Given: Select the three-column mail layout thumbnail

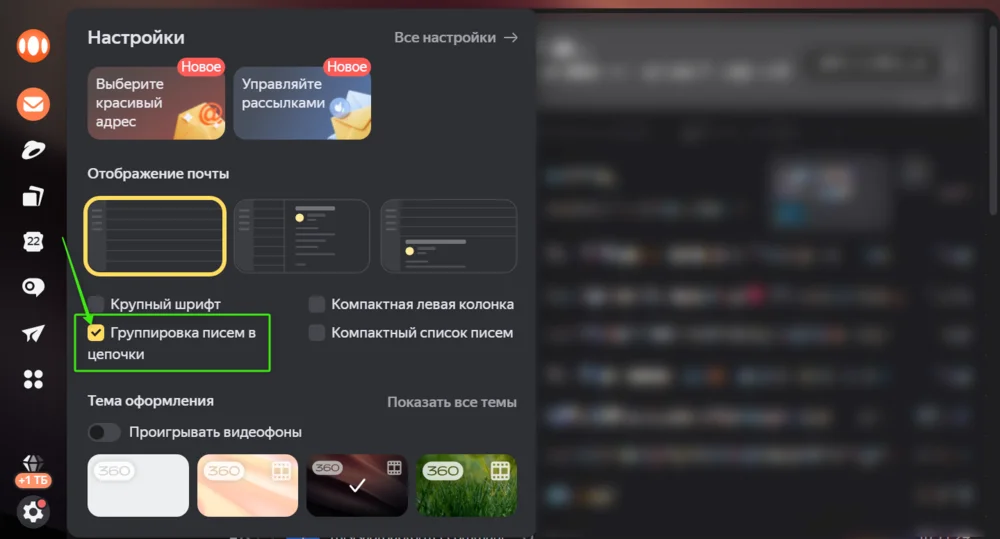Looking at the screenshot, I should pyautogui.click(x=302, y=236).
